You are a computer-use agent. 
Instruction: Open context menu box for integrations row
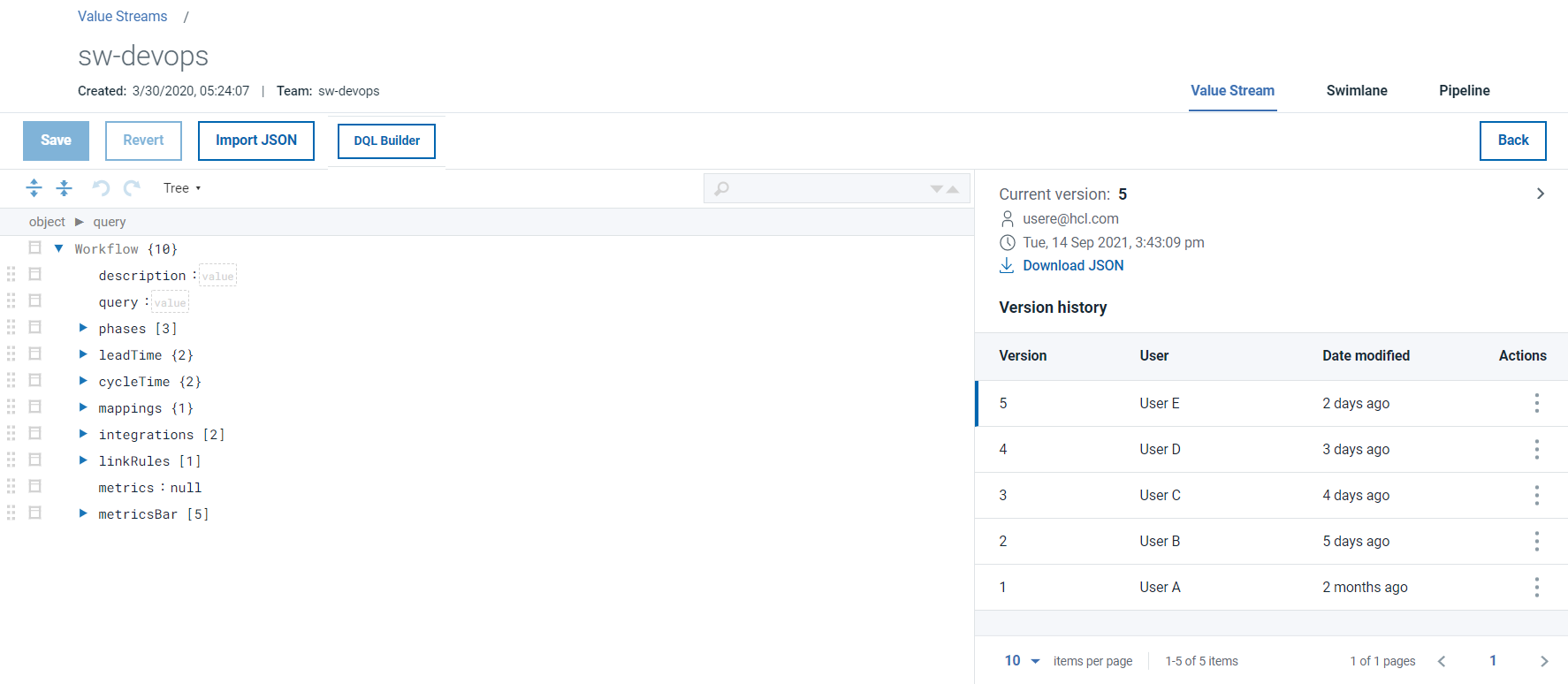click(x=35, y=433)
